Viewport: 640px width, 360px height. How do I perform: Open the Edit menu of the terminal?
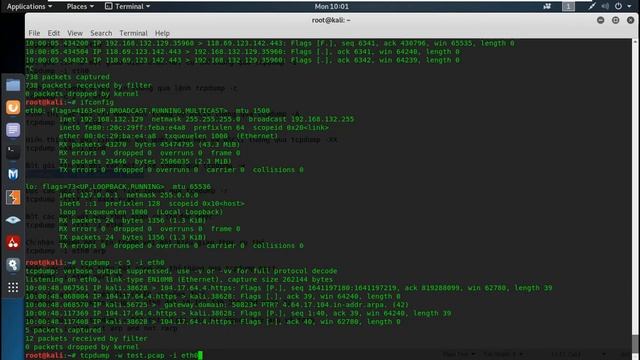tap(53, 33)
